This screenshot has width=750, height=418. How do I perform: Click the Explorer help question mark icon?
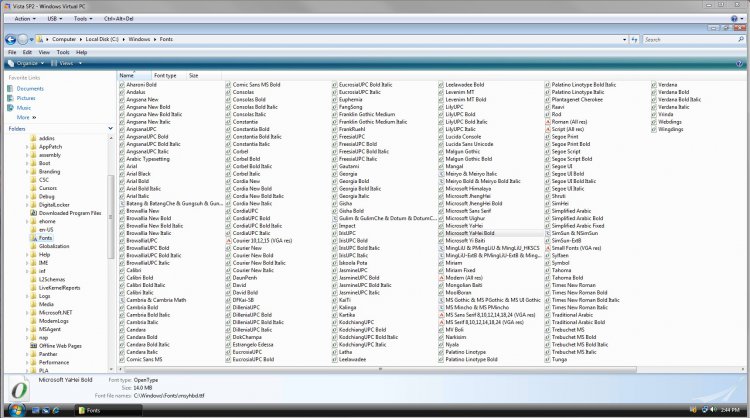tap(739, 62)
